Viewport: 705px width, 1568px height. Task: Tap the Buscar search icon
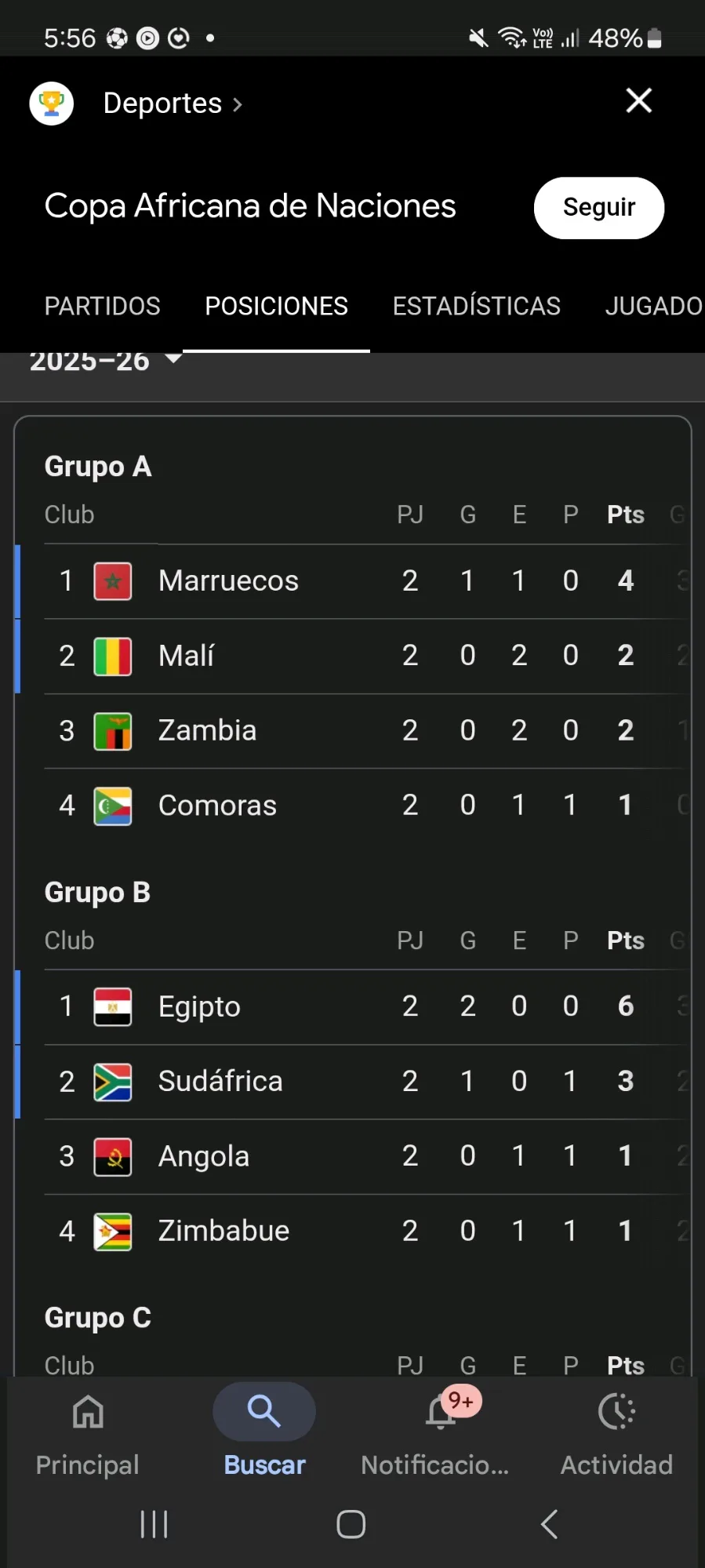point(264,1413)
